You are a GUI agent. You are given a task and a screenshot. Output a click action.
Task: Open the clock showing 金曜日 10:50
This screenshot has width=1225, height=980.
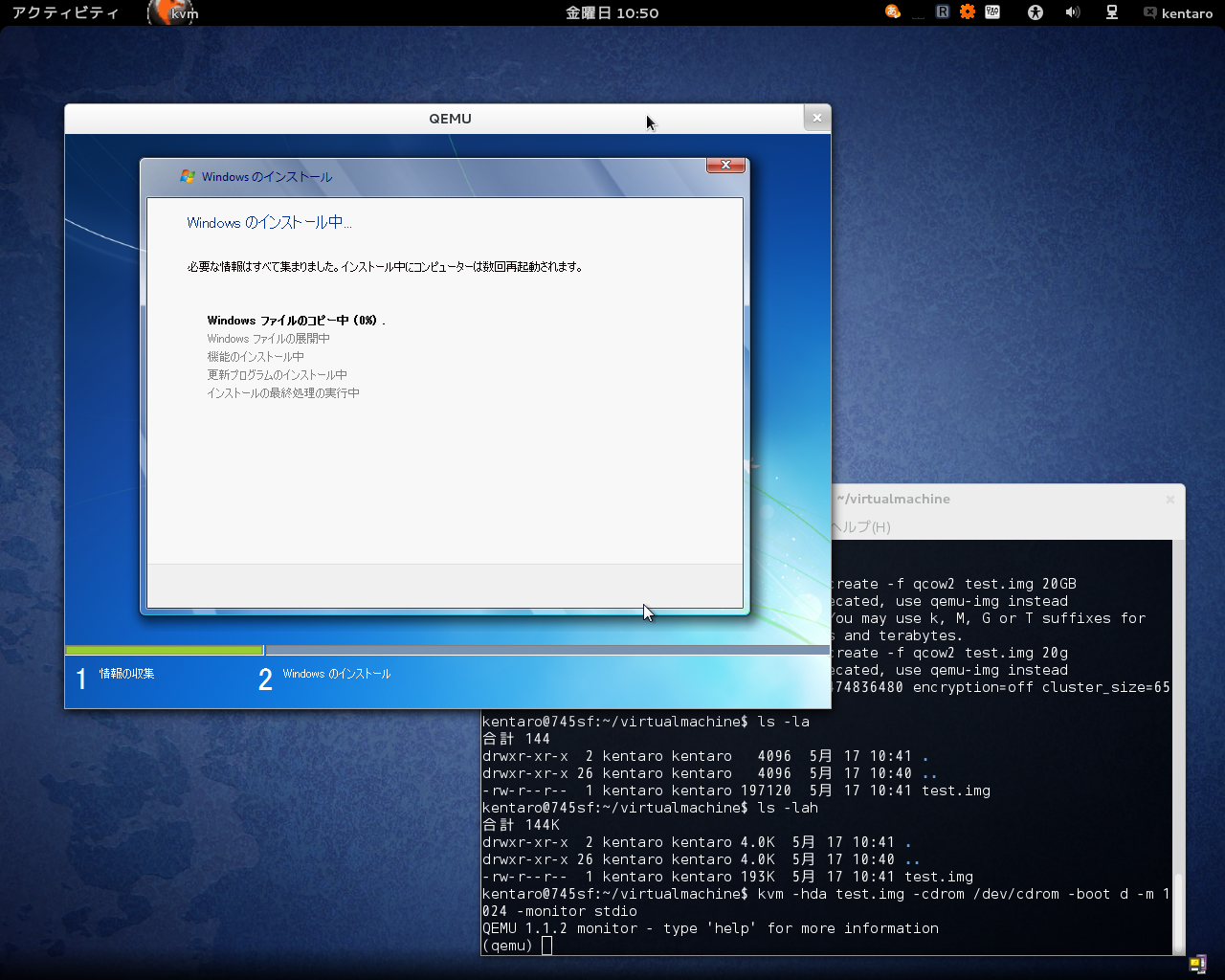pos(612,13)
